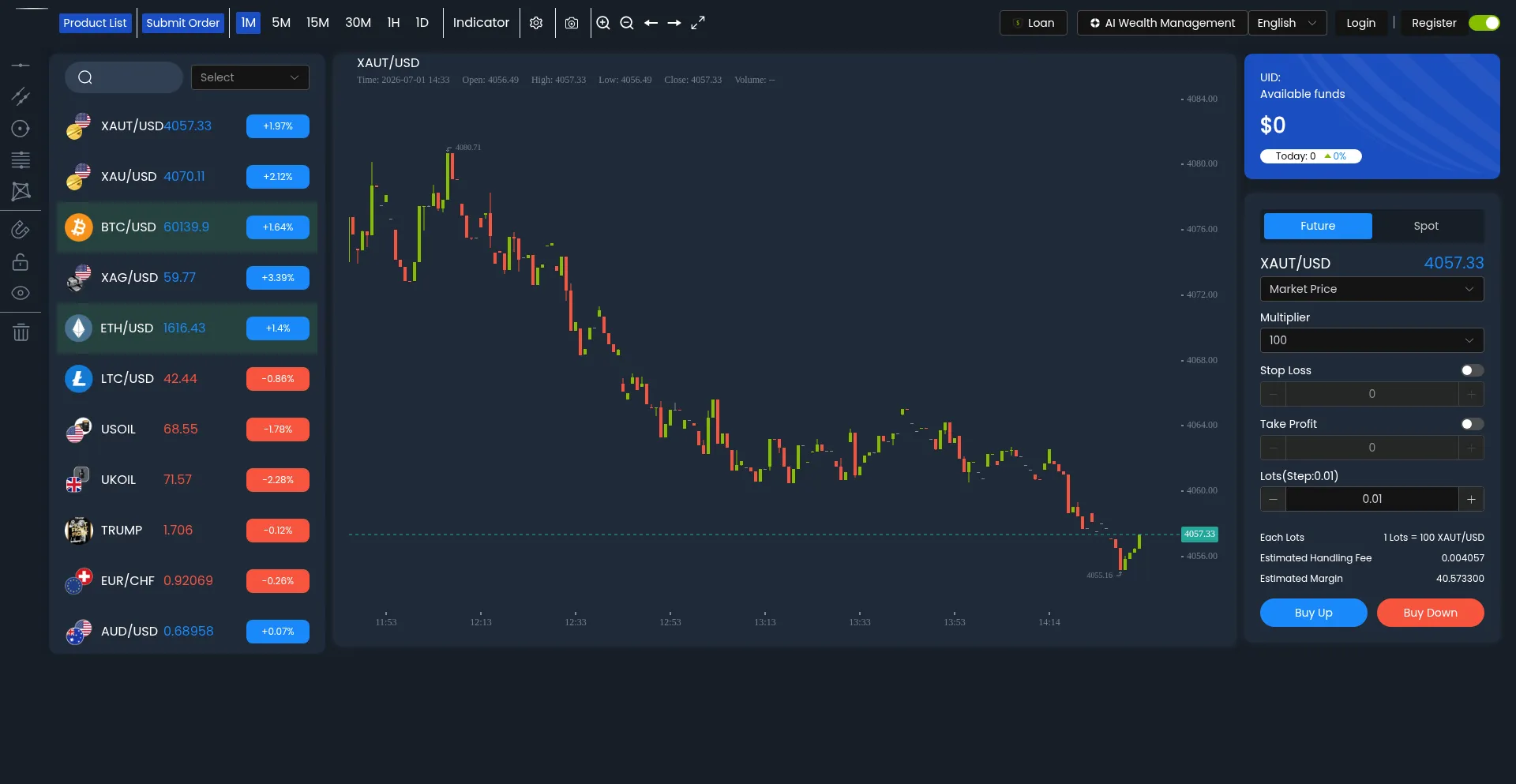Click the trash can drawing-removal icon
The height and width of the screenshot is (784, 1516).
21,332
